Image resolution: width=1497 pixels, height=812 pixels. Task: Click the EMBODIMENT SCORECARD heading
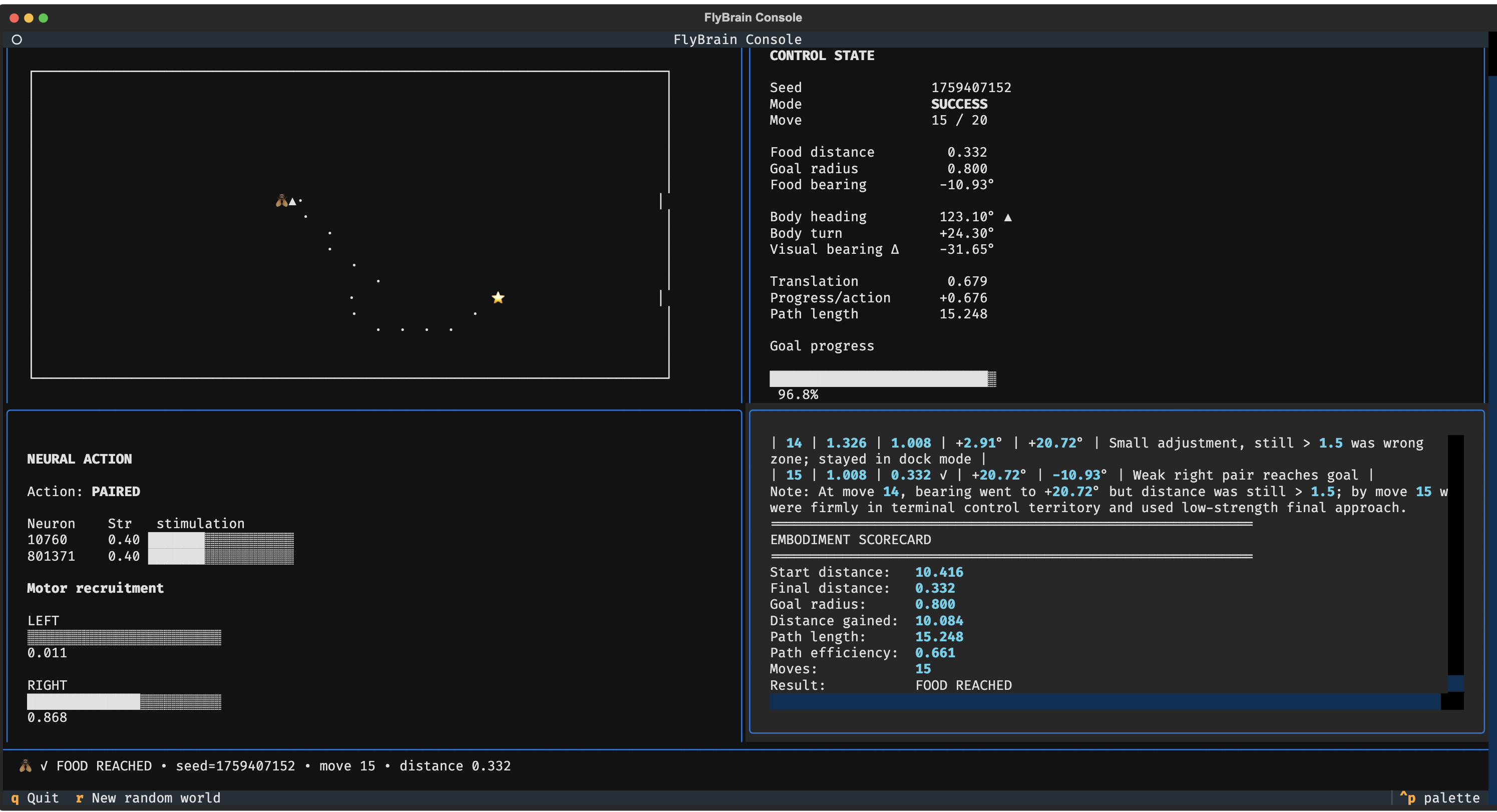point(850,539)
